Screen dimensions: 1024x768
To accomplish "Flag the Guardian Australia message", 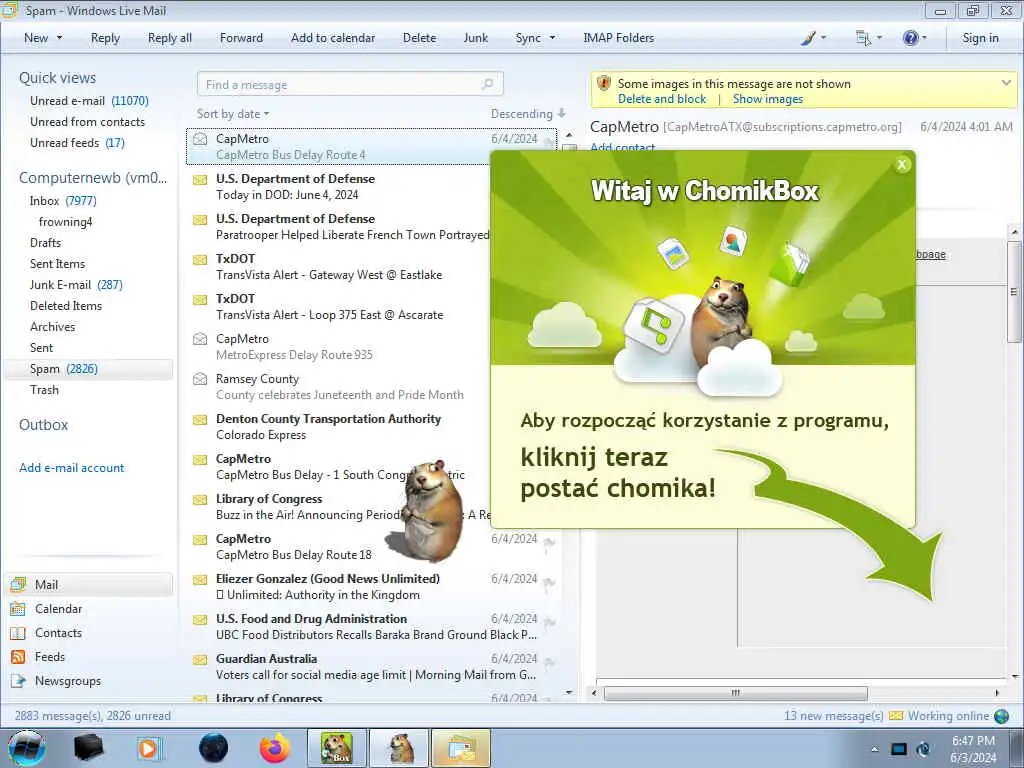I will pos(549,662).
